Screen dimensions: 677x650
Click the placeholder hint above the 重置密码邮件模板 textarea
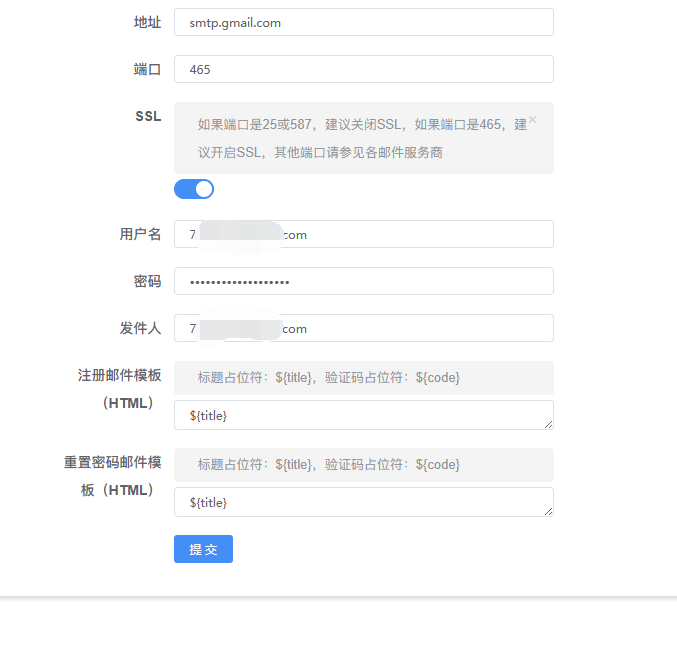[x=329, y=464]
